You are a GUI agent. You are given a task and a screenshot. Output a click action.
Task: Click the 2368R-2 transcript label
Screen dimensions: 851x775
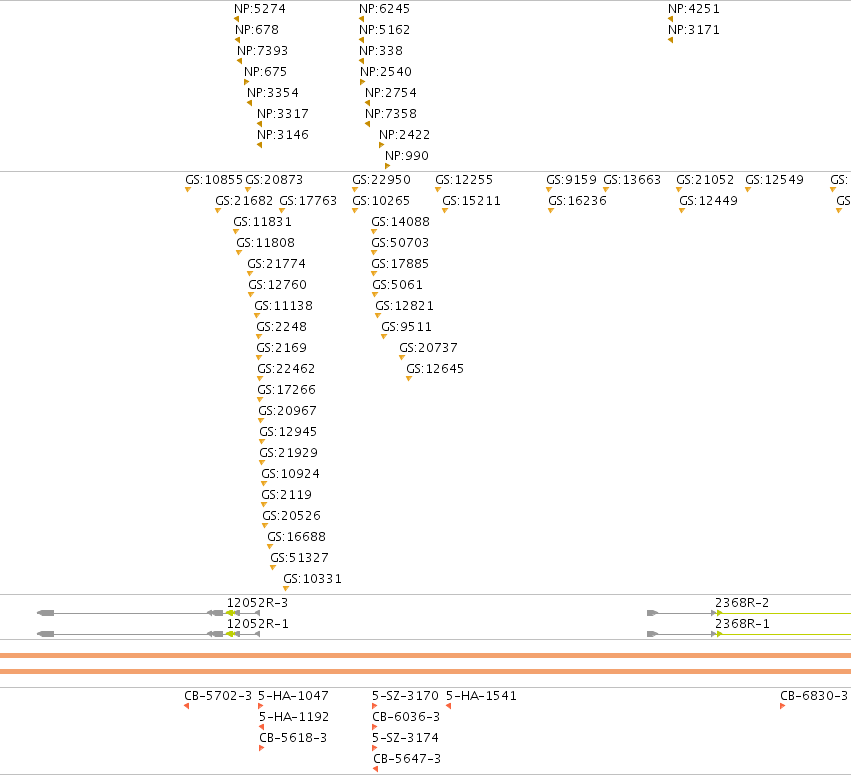click(x=742, y=603)
